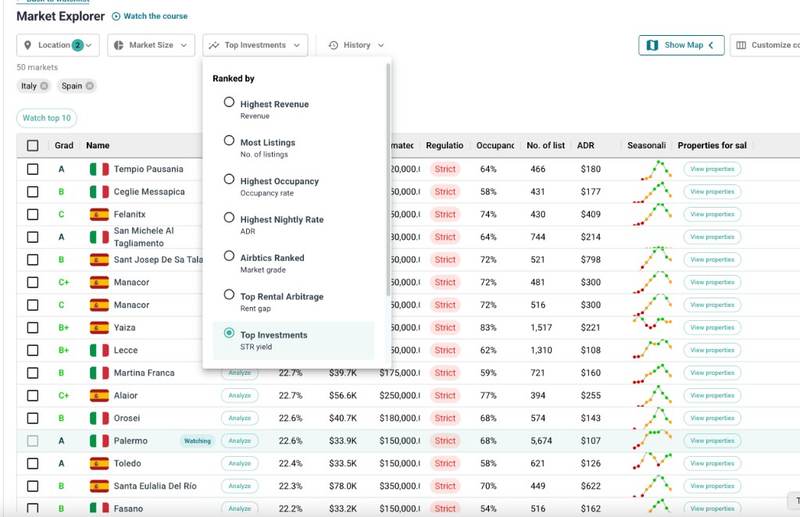Expand the History dropdown
This screenshot has width=800, height=517.
click(x=356, y=45)
